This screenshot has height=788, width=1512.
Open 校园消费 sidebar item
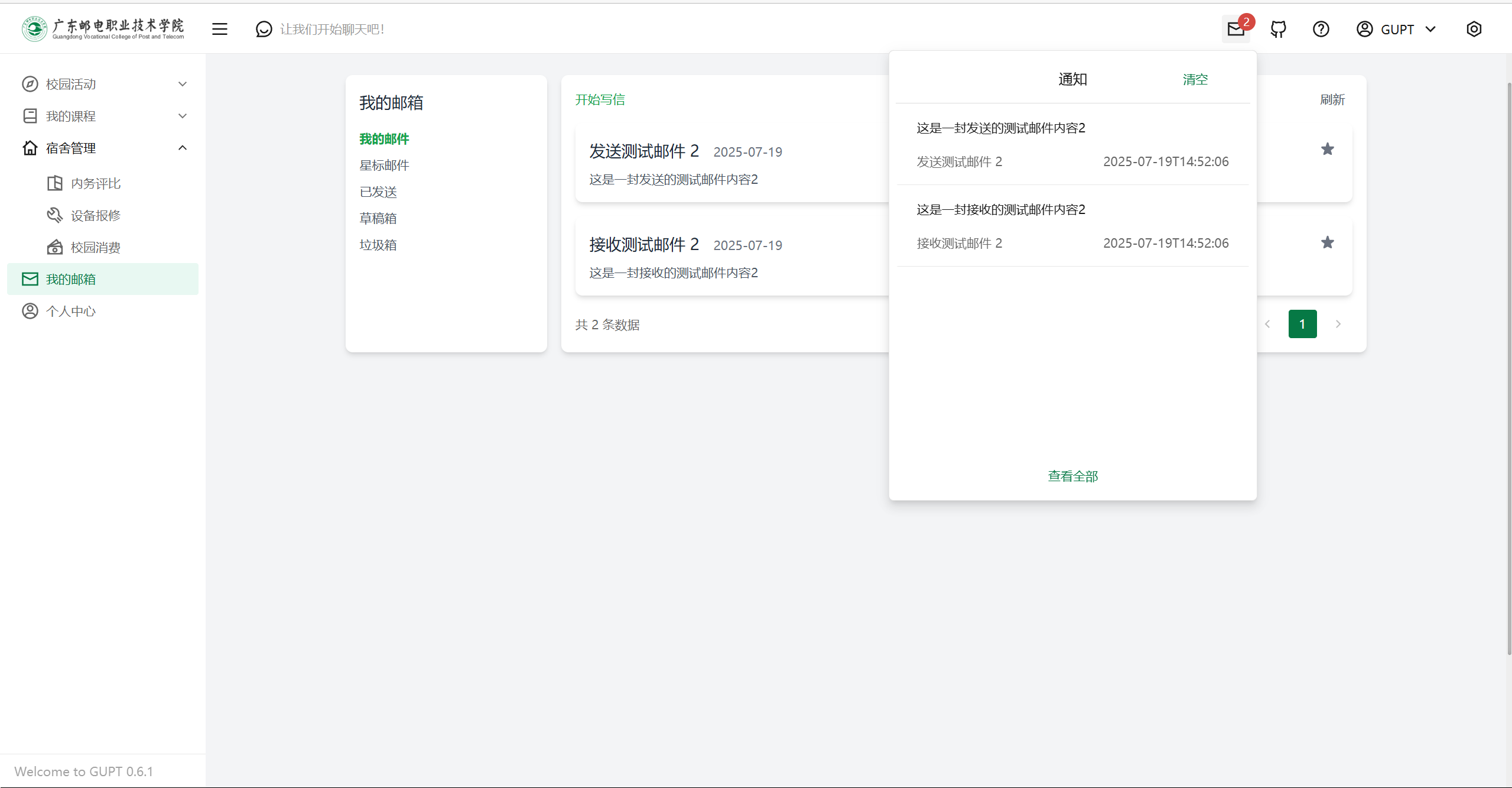[x=95, y=248]
